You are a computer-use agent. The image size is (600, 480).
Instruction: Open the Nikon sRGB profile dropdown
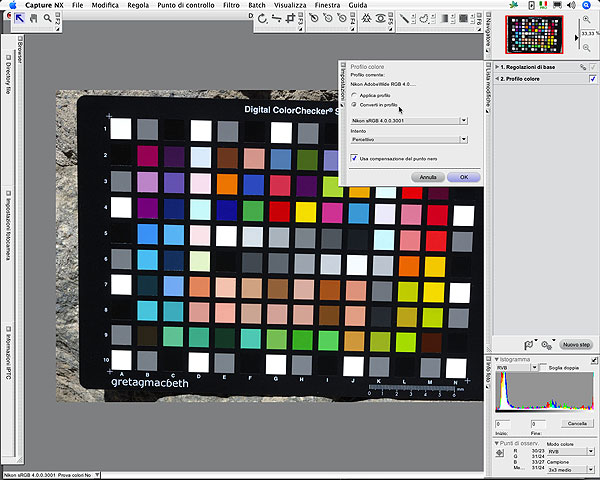[x=409, y=121]
